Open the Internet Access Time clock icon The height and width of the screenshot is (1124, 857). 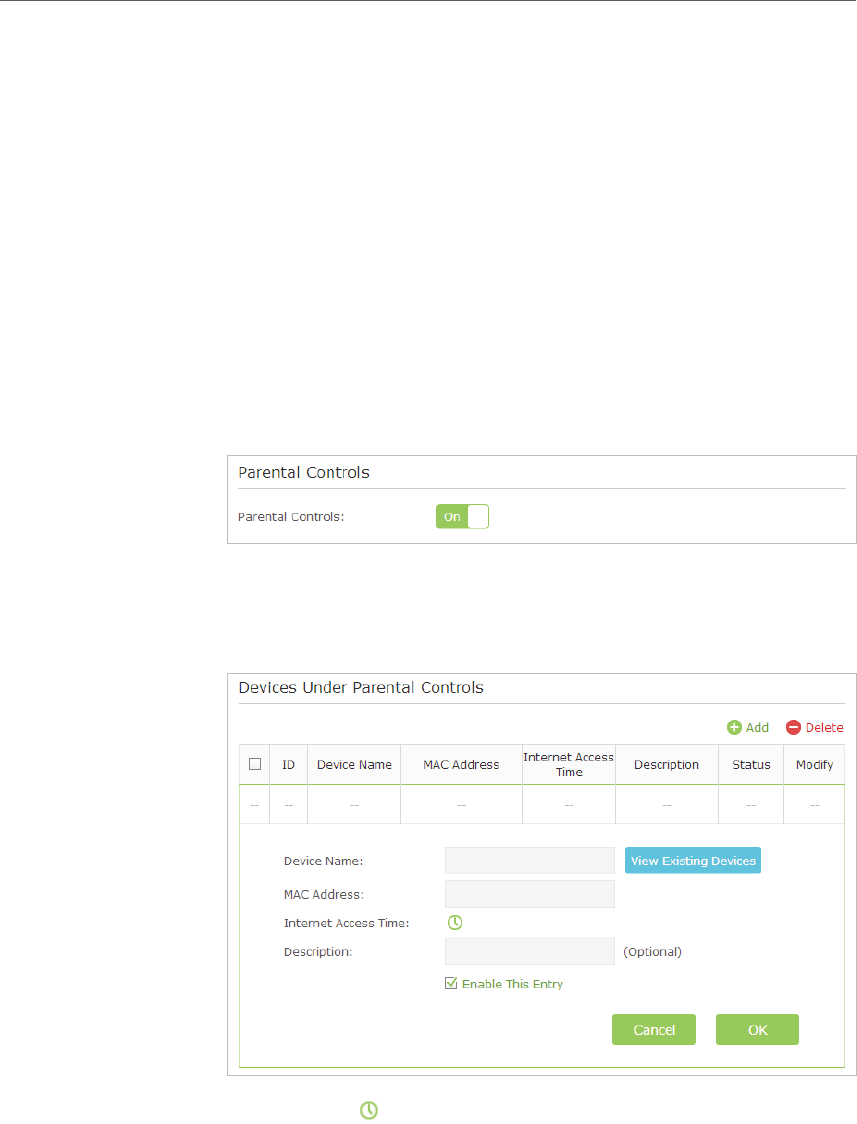point(455,923)
